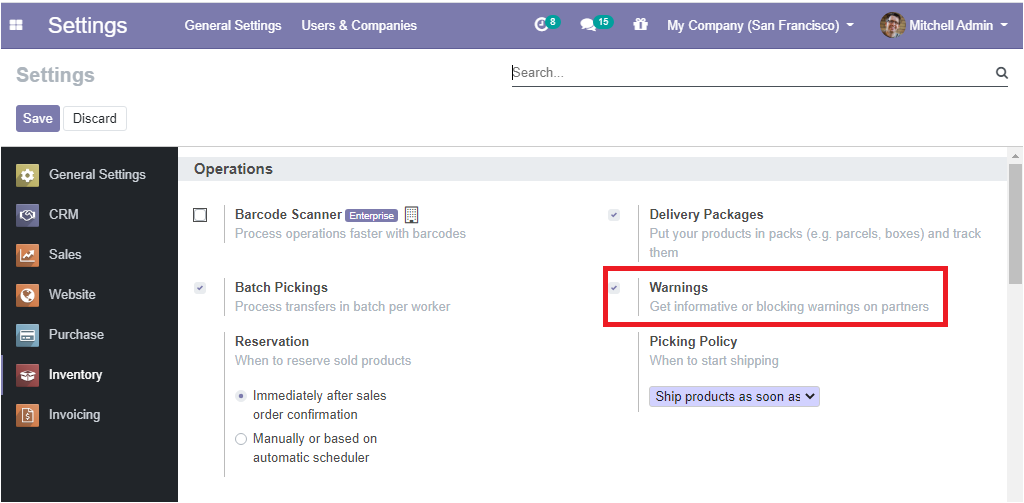
Task: Enable the Barcode Scanner checkbox
Action: coord(200,215)
